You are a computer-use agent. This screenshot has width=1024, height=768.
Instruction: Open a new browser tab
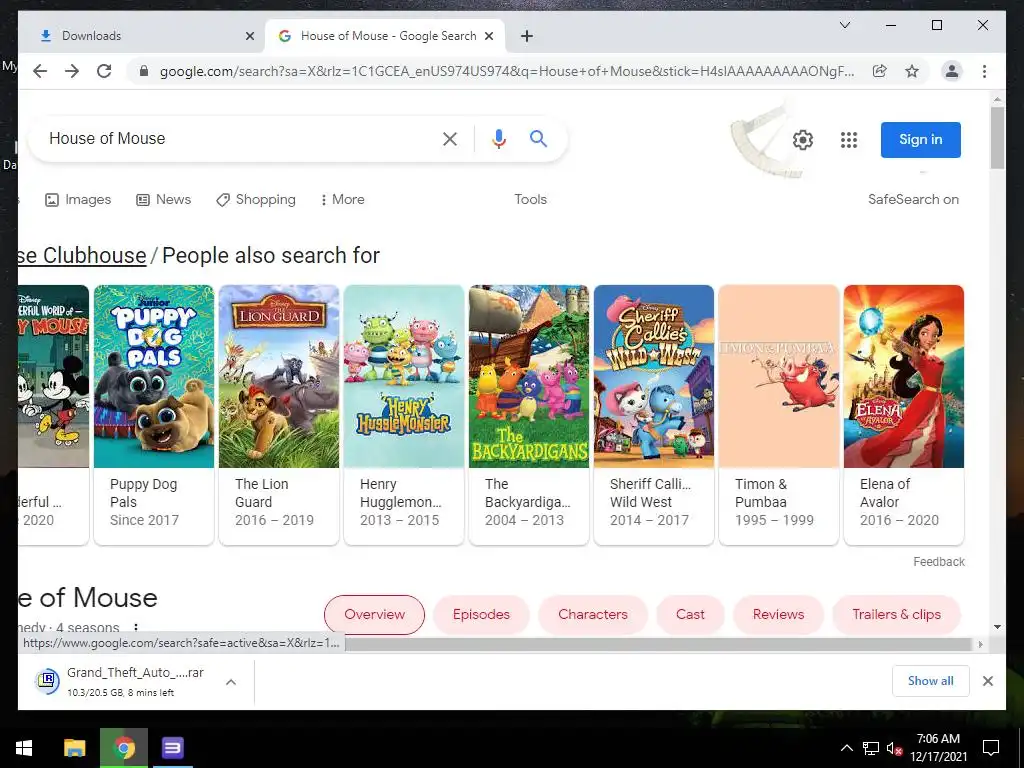[527, 36]
